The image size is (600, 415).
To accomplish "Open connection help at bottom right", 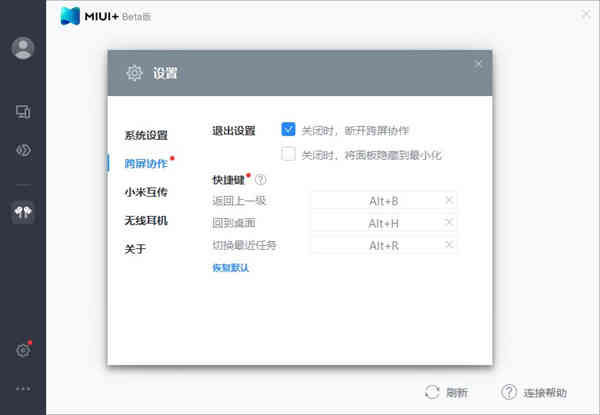I will pos(534,392).
